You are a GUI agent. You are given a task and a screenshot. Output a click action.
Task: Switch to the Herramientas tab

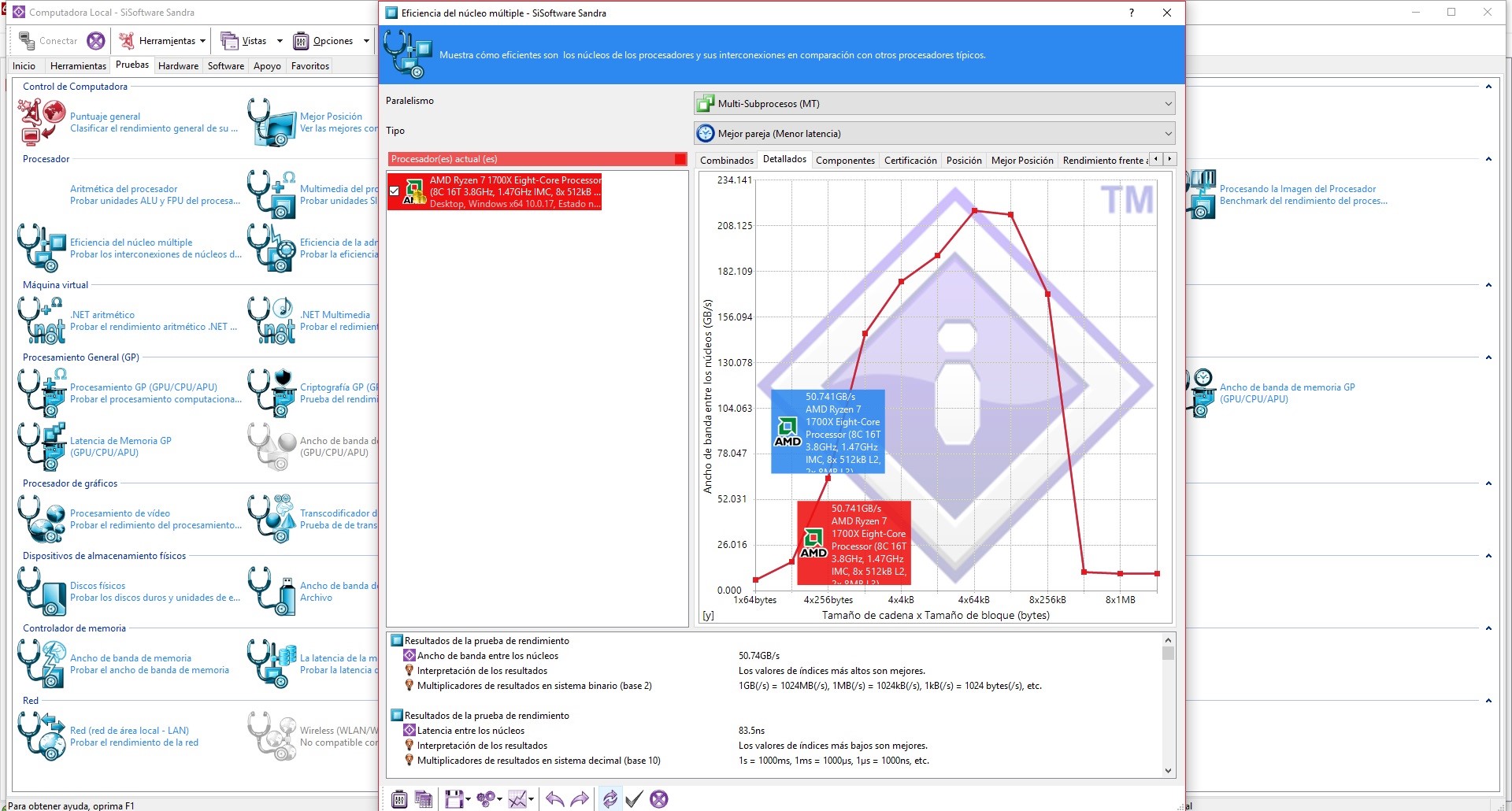coord(78,66)
